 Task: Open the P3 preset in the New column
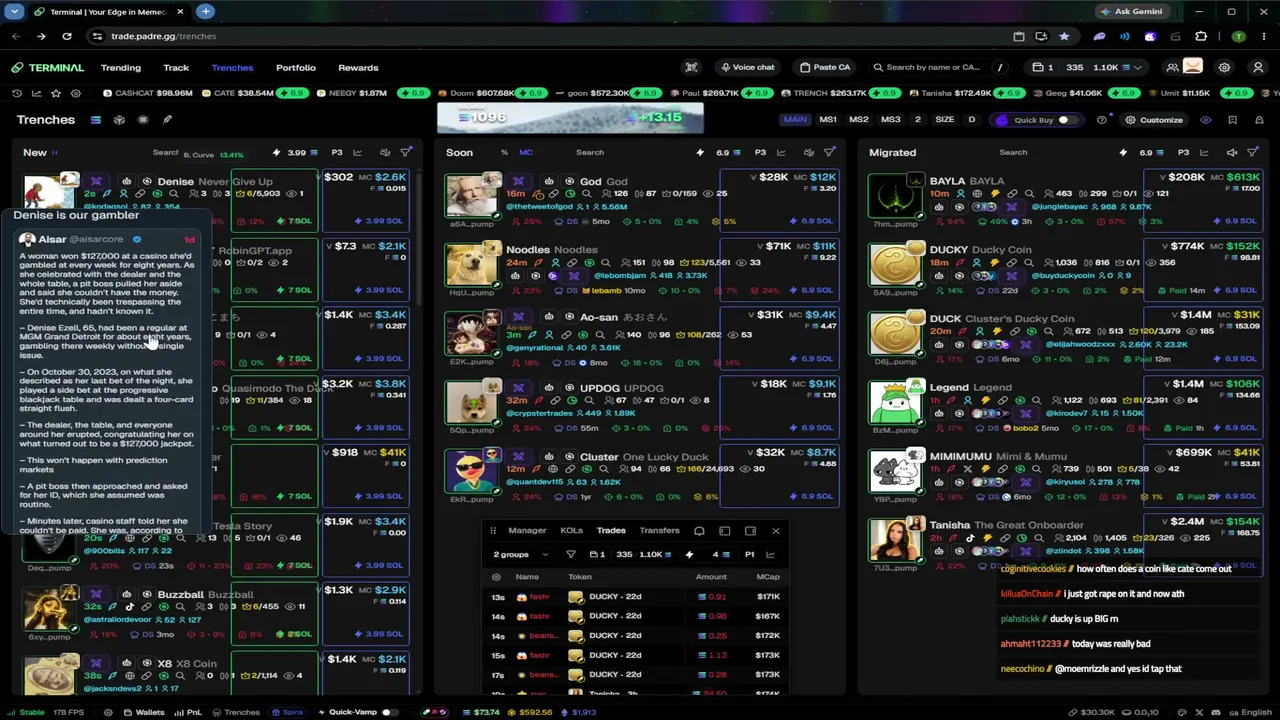337,153
